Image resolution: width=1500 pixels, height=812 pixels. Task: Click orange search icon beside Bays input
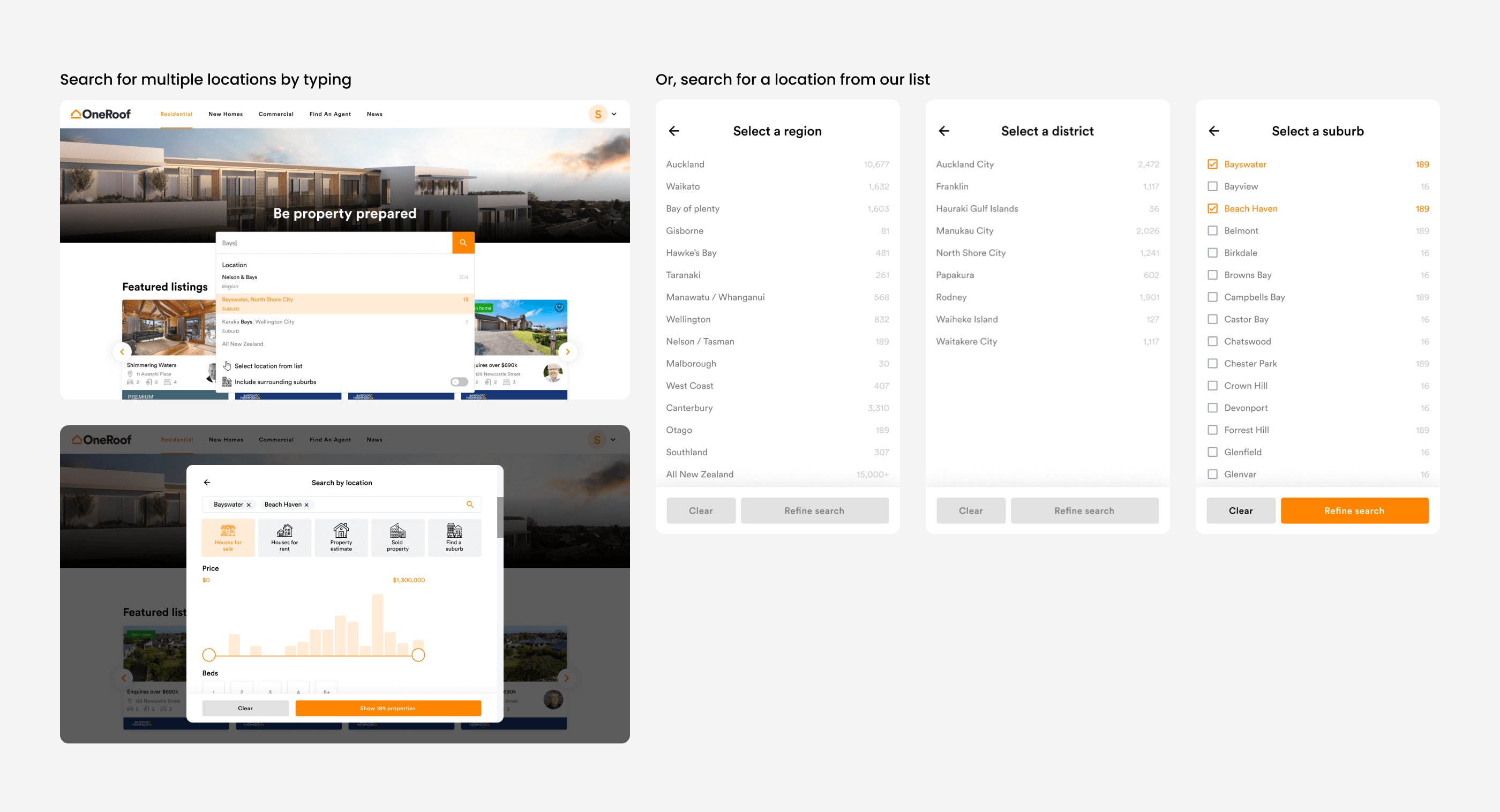click(x=463, y=243)
